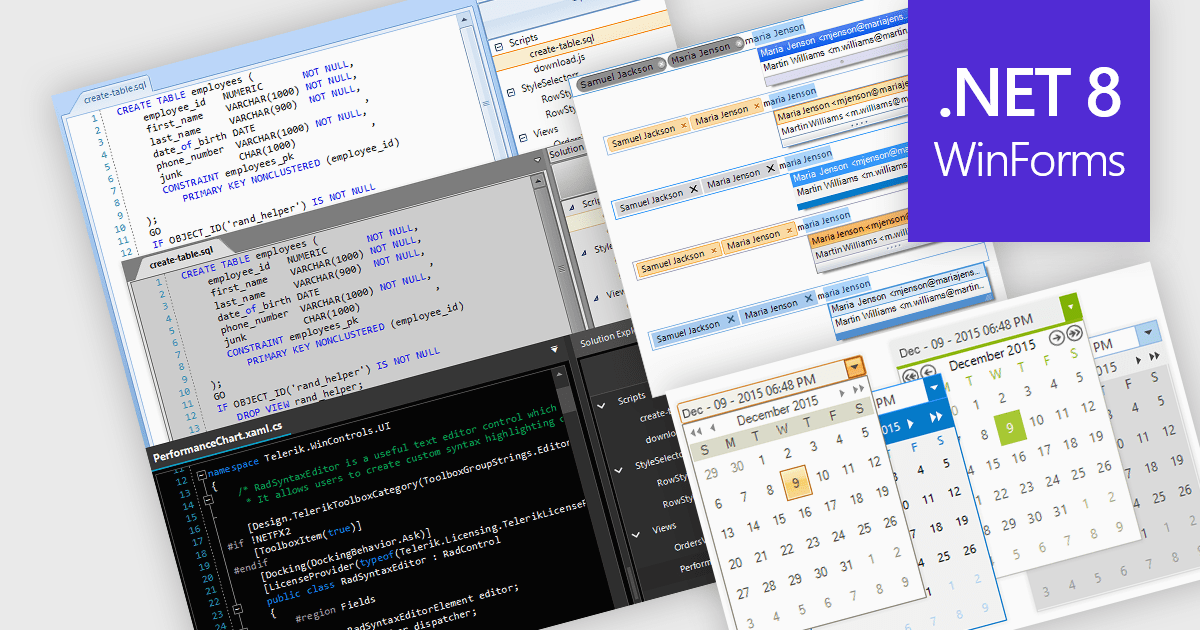Image resolution: width=1200 pixels, height=630 pixels.
Task: Click the double right arrows on the gray calendar header
Action: 1153,357
